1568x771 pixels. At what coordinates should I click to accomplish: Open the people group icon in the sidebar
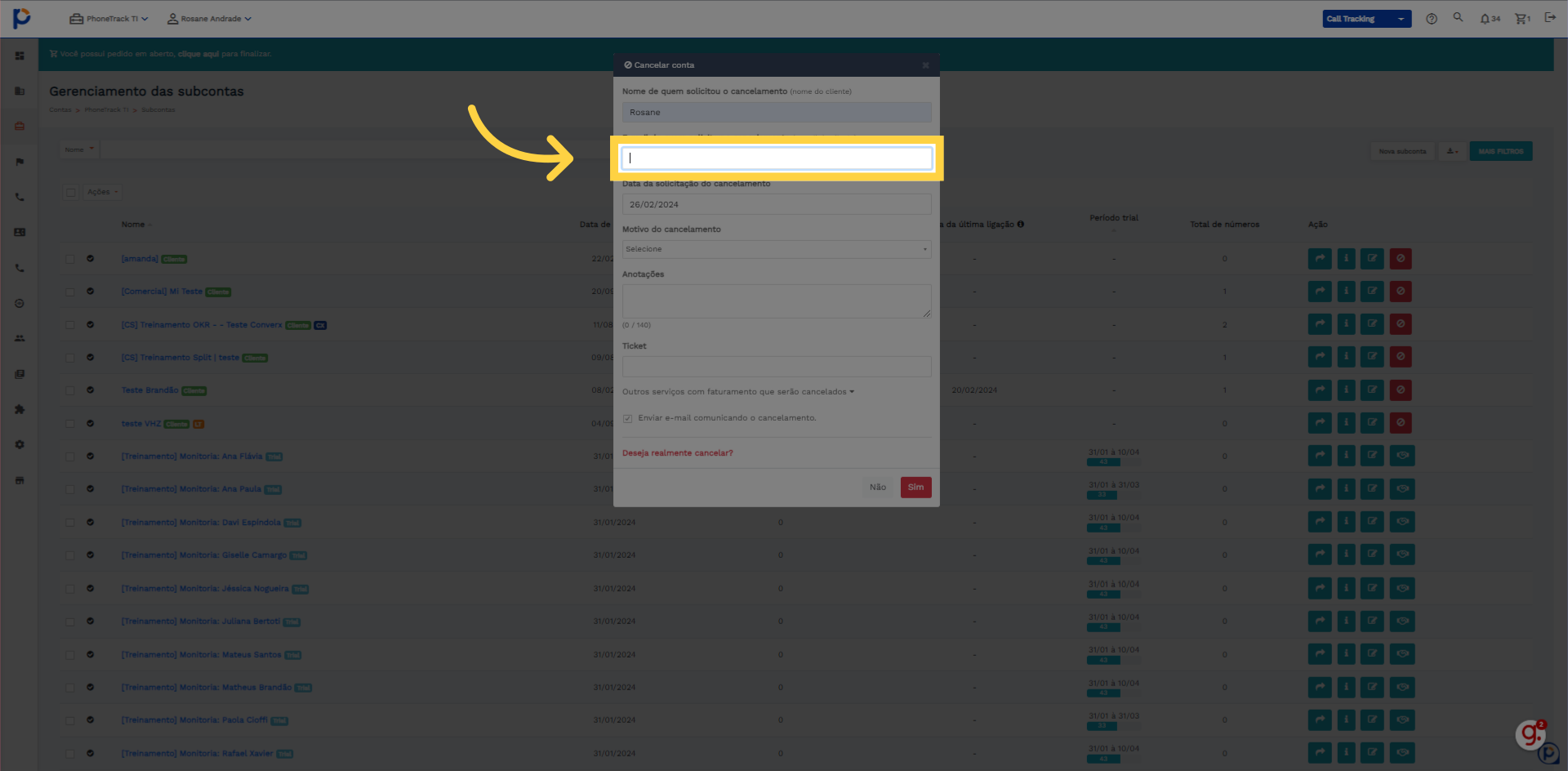click(x=20, y=338)
